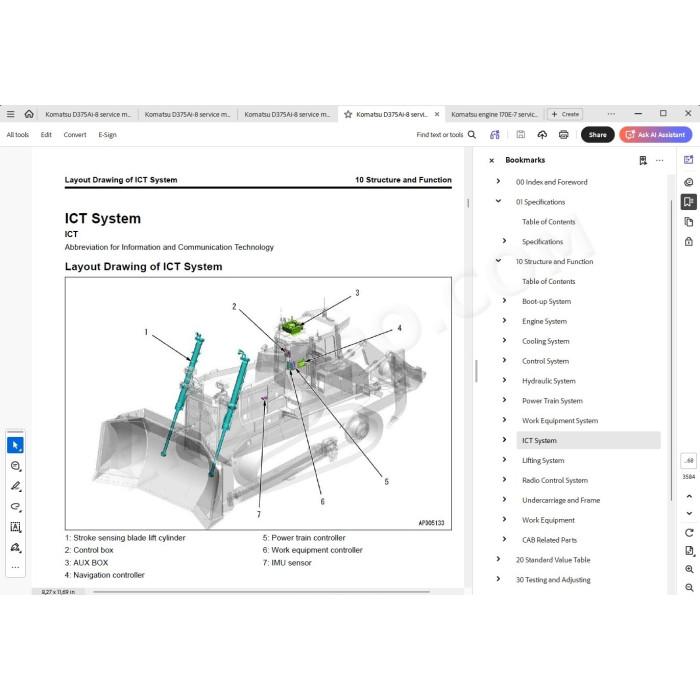
Task: Click the Create new tab button
Action: pyautogui.click(x=565, y=114)
